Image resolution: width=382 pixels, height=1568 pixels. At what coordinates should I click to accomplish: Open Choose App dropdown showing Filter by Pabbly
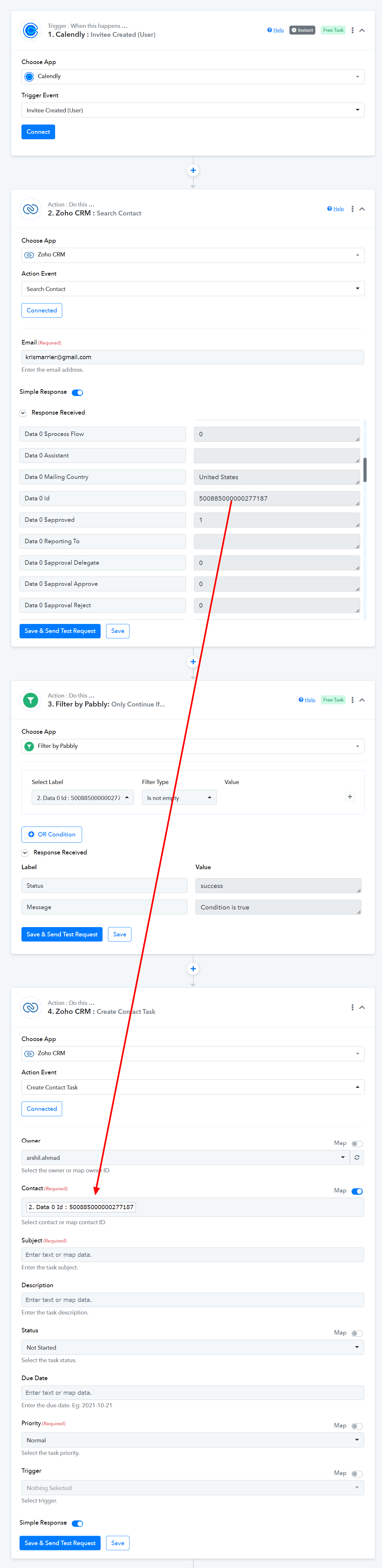click(x=193, y=746)
